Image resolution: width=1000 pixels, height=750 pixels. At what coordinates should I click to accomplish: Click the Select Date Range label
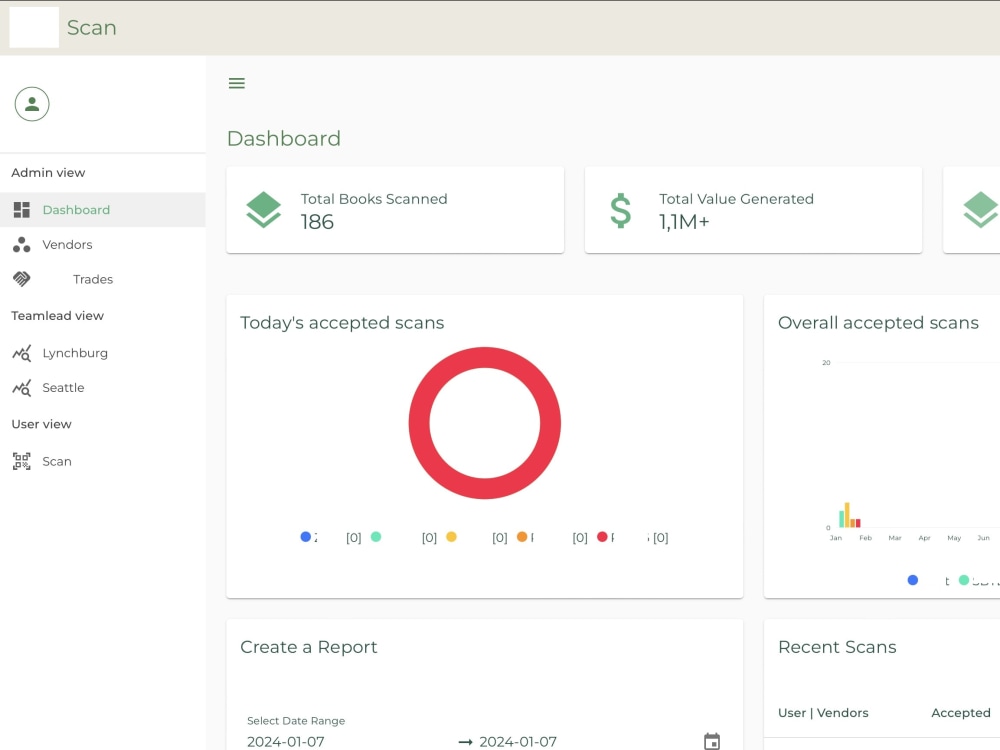tap(296, 721)
